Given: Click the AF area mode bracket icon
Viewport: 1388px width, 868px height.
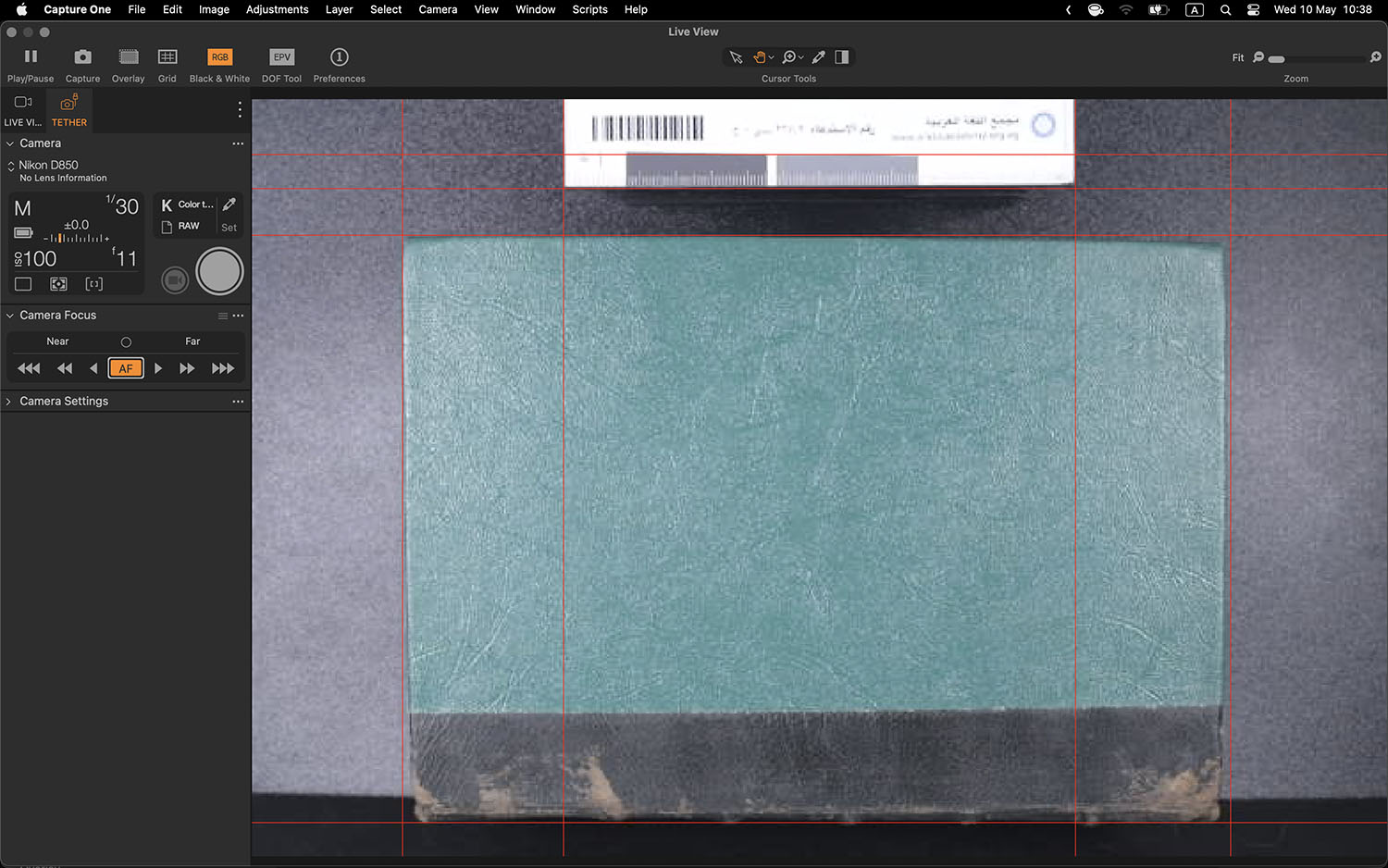Looking at the screenshot, I should (93, 284).
